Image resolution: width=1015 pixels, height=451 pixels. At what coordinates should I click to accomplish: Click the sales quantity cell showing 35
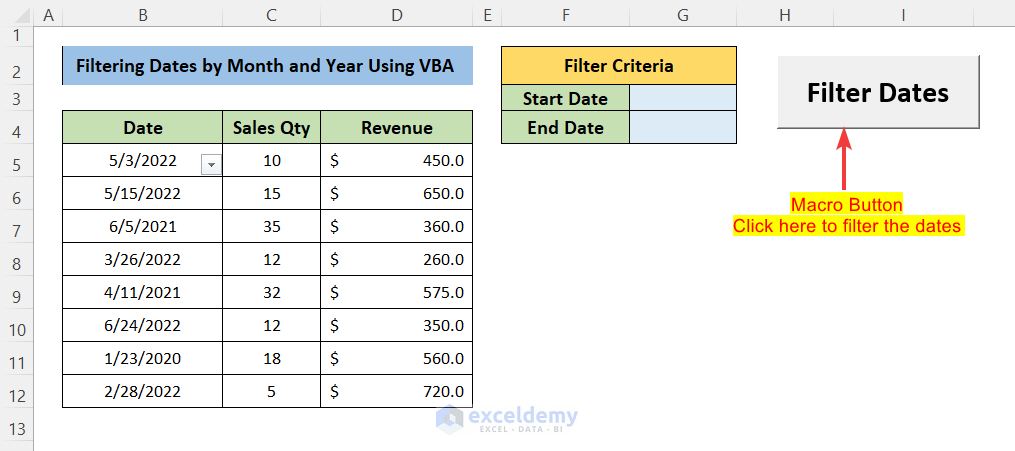pyautogui.click(x=271, y=226)
